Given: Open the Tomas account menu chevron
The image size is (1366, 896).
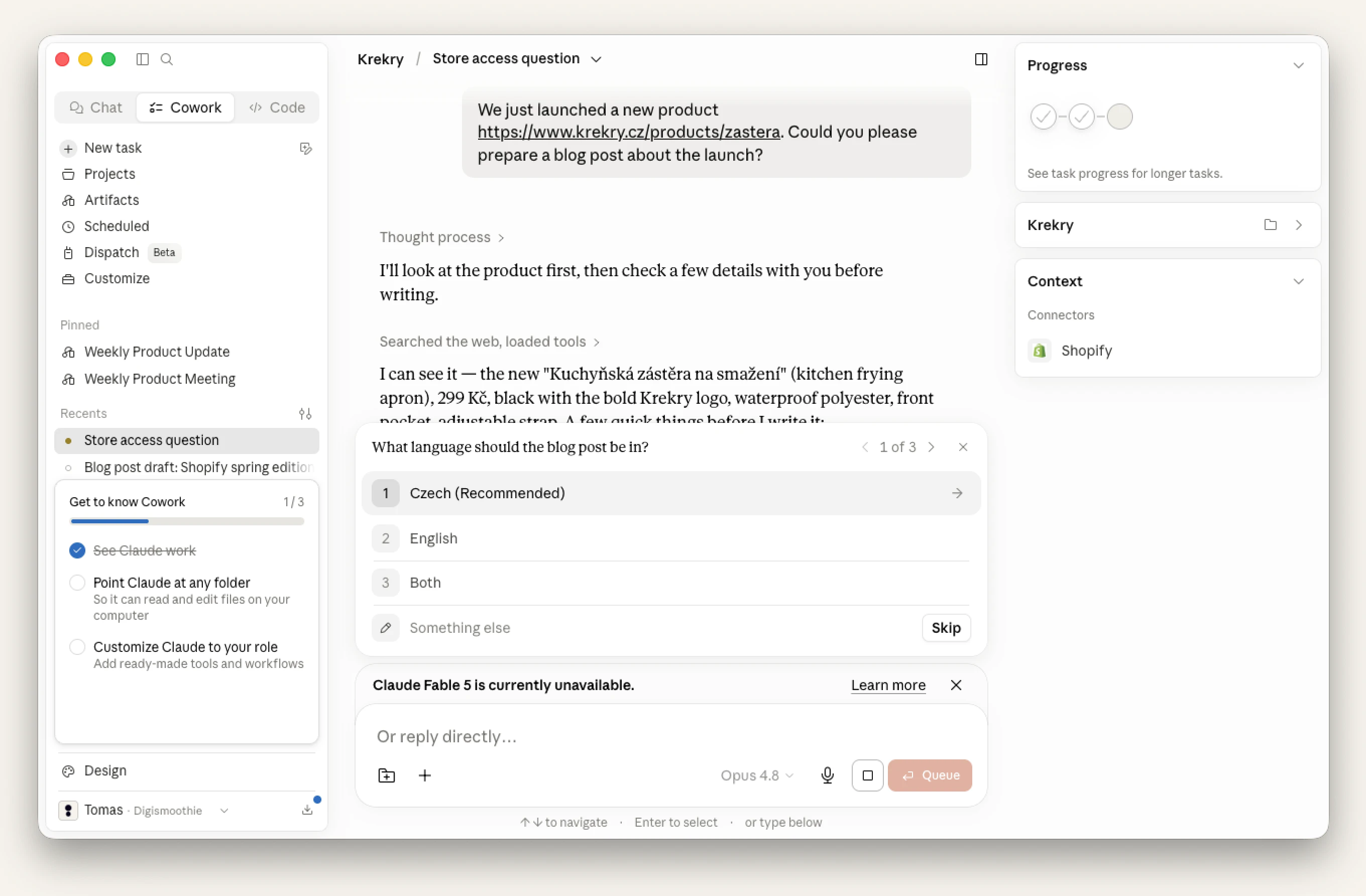Looking at the screenshot, I should [x=224, y=811].
